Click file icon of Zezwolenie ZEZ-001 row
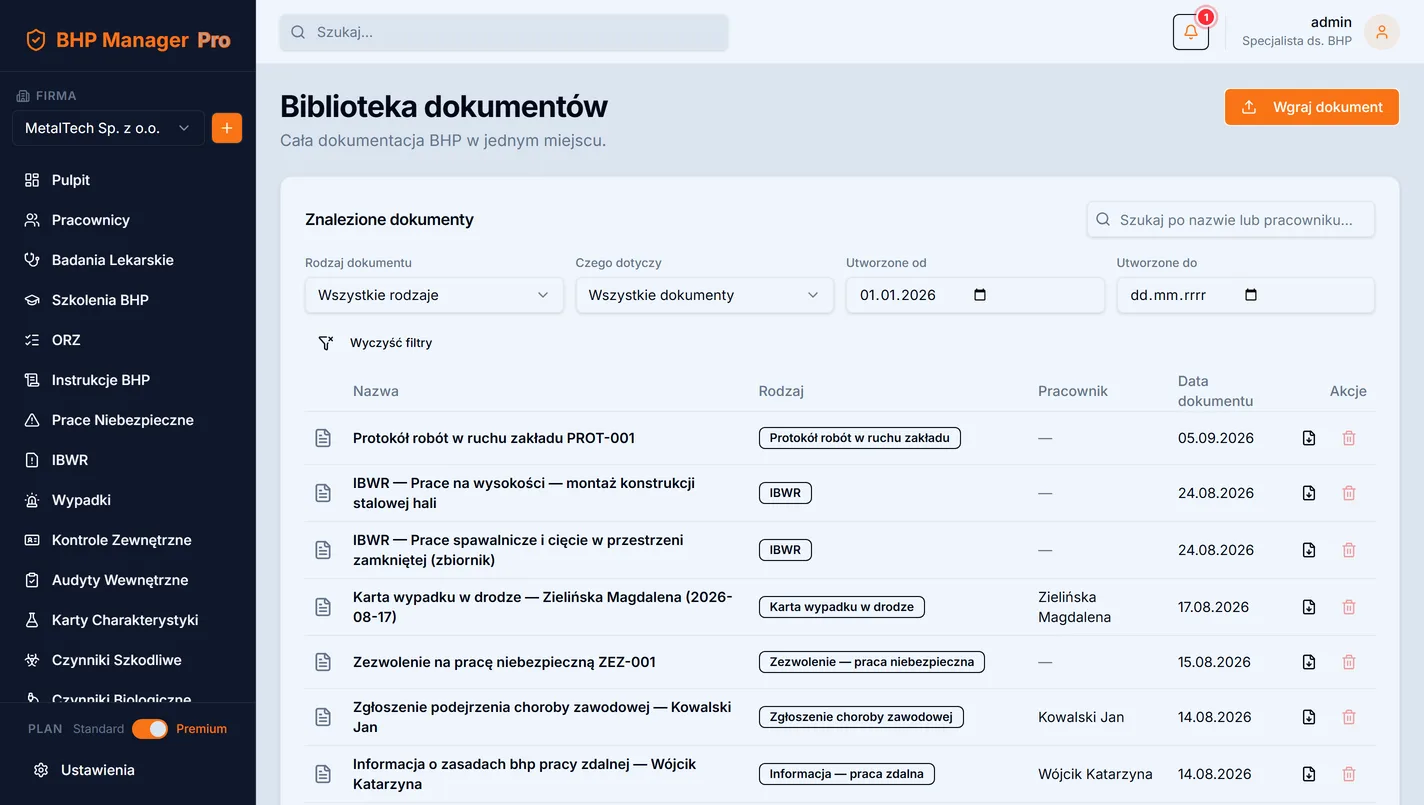The width and height of the screenshot is (1424, 805). (x=323, y=662)
